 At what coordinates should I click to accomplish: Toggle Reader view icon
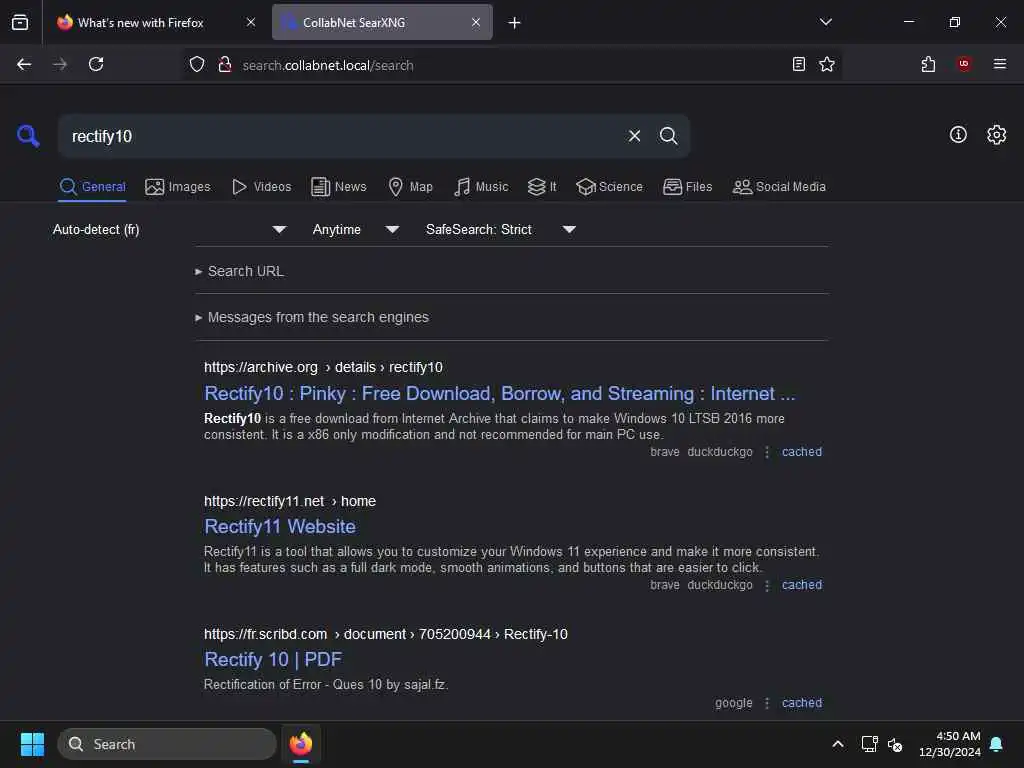(x=798, y=64)
